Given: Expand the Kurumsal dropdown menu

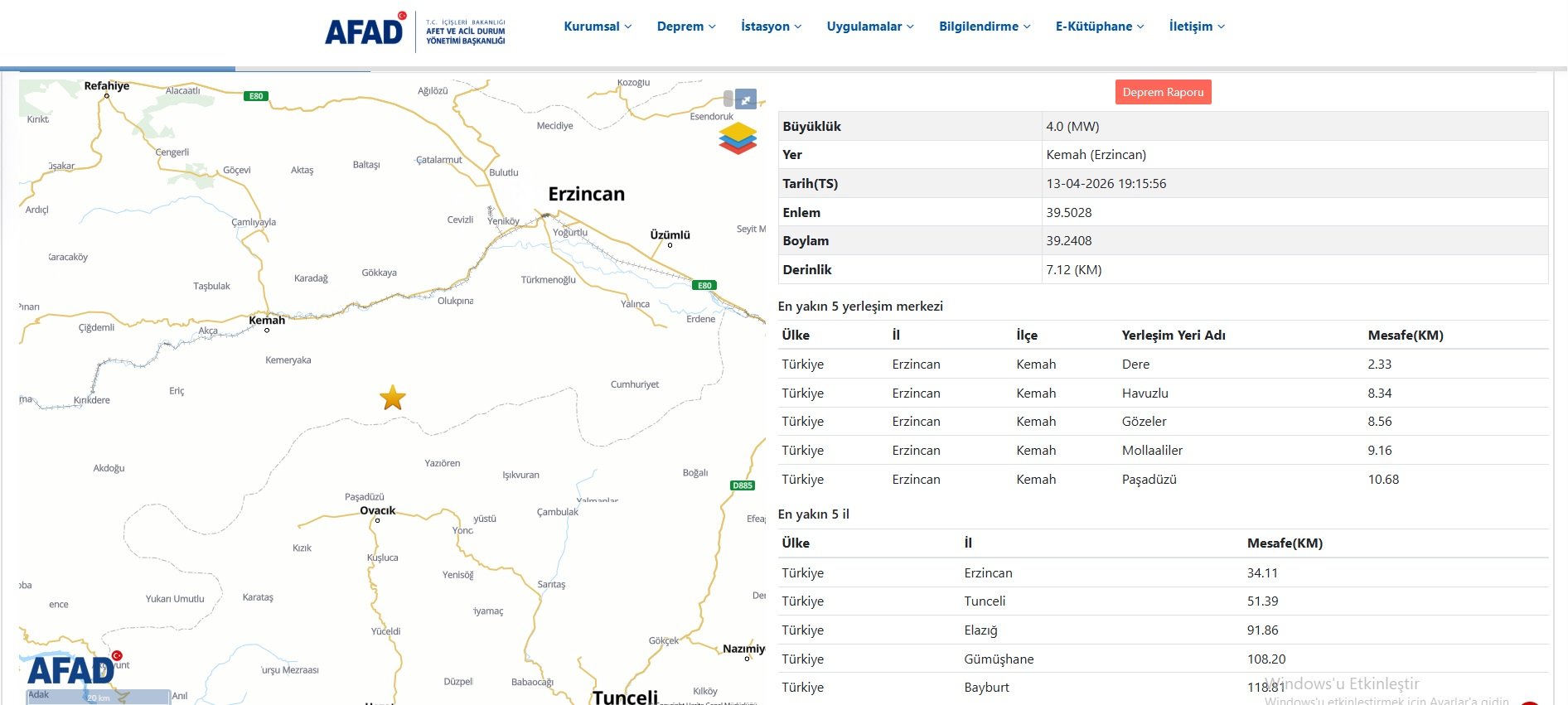Looking at the screenshot, I should (598, 27).
